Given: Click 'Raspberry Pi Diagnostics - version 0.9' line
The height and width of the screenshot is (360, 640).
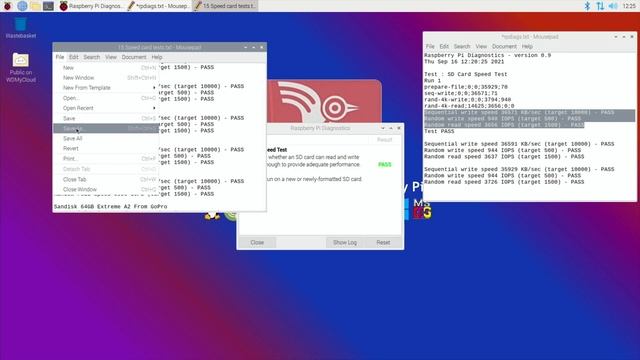Looking at the screenshot, I should 487,55.
